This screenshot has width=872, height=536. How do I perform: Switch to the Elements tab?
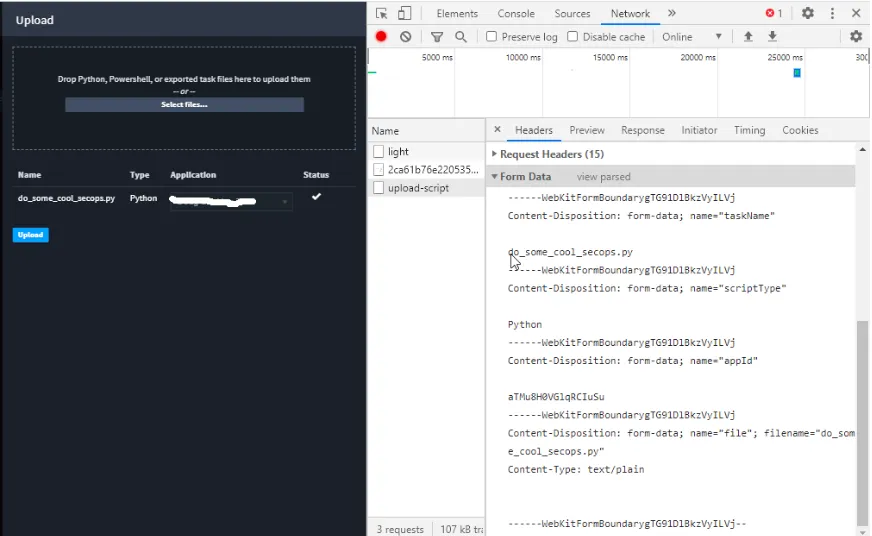pos(457,13)
